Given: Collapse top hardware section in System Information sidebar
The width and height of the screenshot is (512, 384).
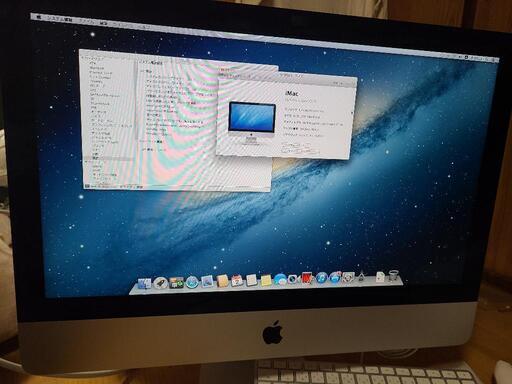Looking at the screenshot, I should coord(82,58).
